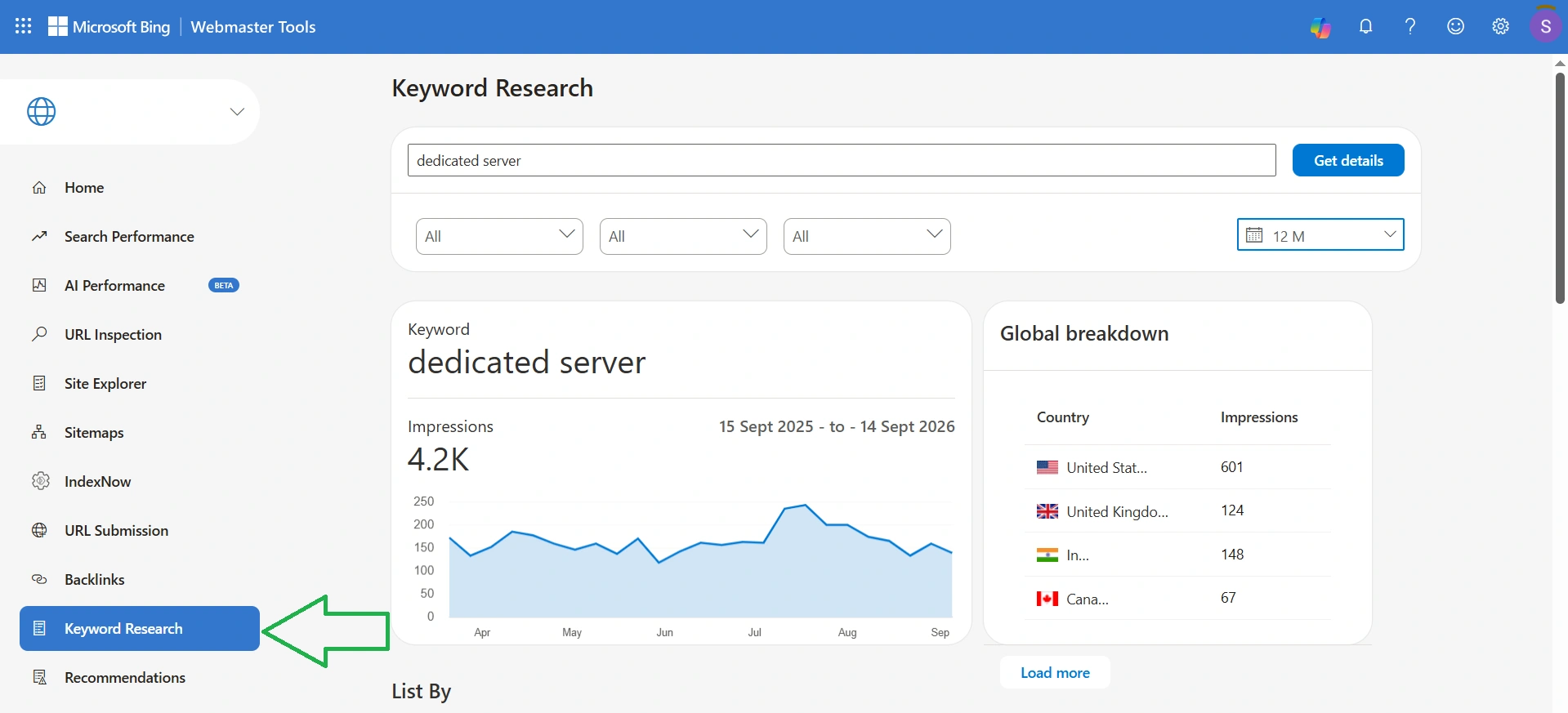Open Recommendations page

pyautogui.click(x=125, y=678)
